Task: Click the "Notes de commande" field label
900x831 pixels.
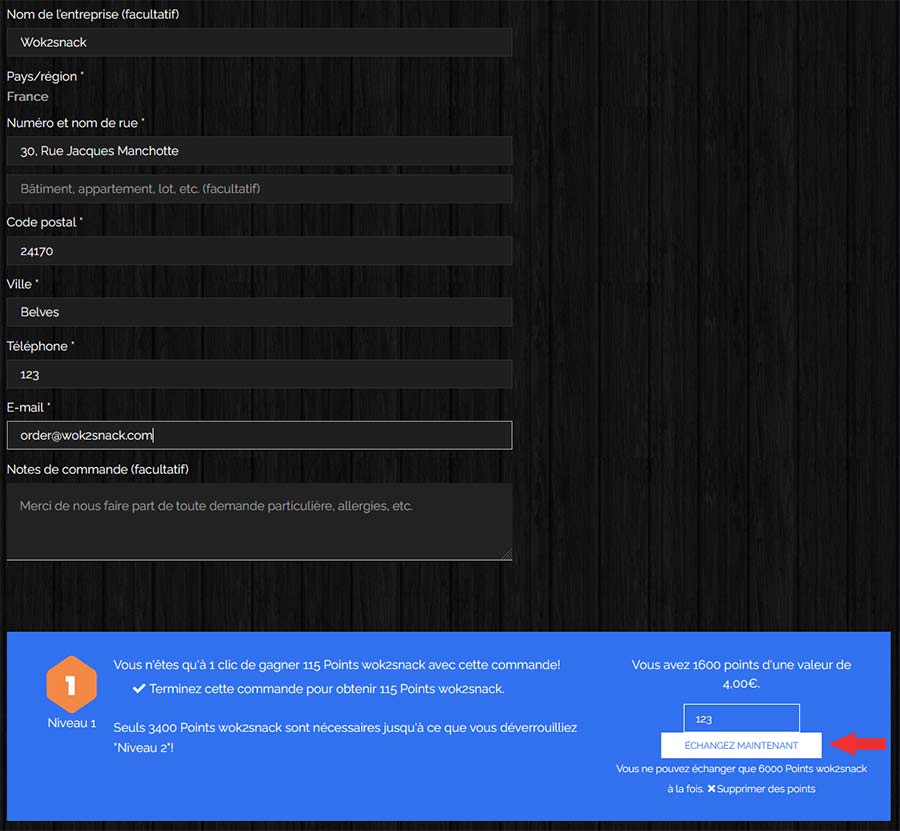Action: [98, 469]
